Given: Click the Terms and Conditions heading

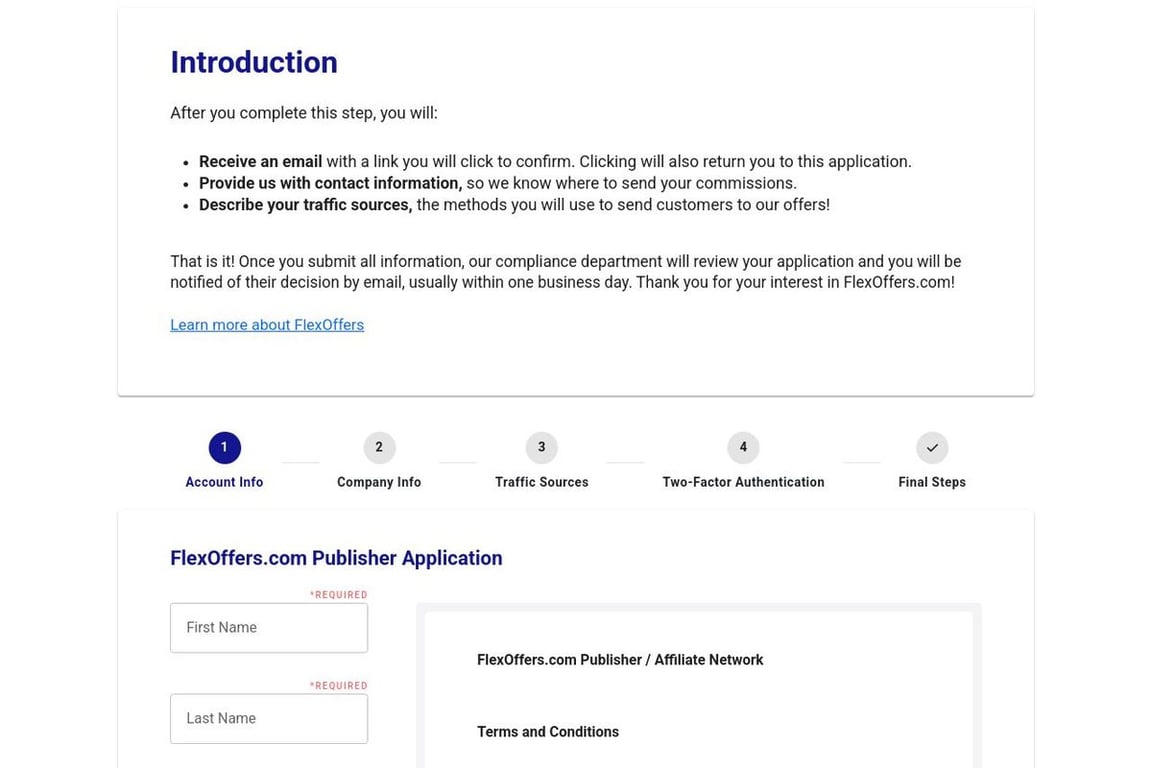Looking at the screenshot, I should pyautogui.click(x=548, y=731).
